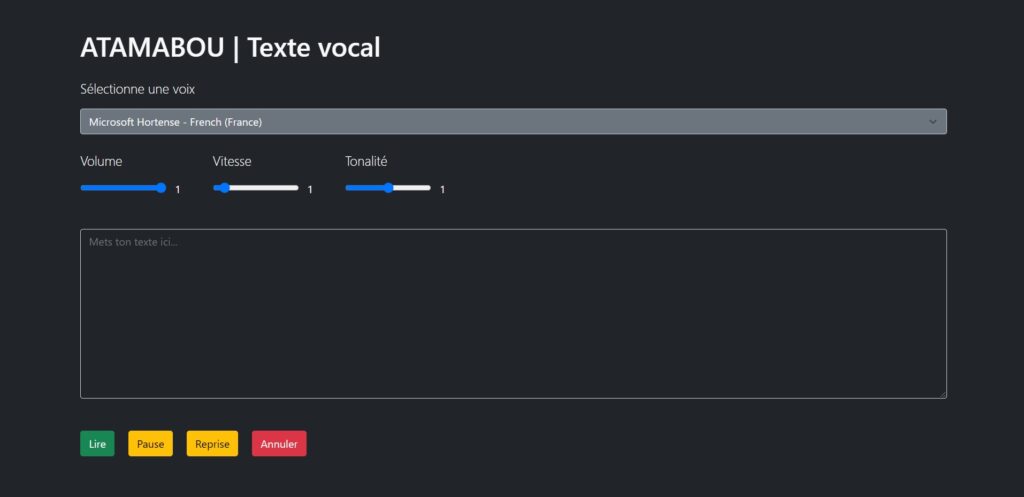Click the Vitesse slider handle
Screen dimensions: 1024x497
click(224, 187)
